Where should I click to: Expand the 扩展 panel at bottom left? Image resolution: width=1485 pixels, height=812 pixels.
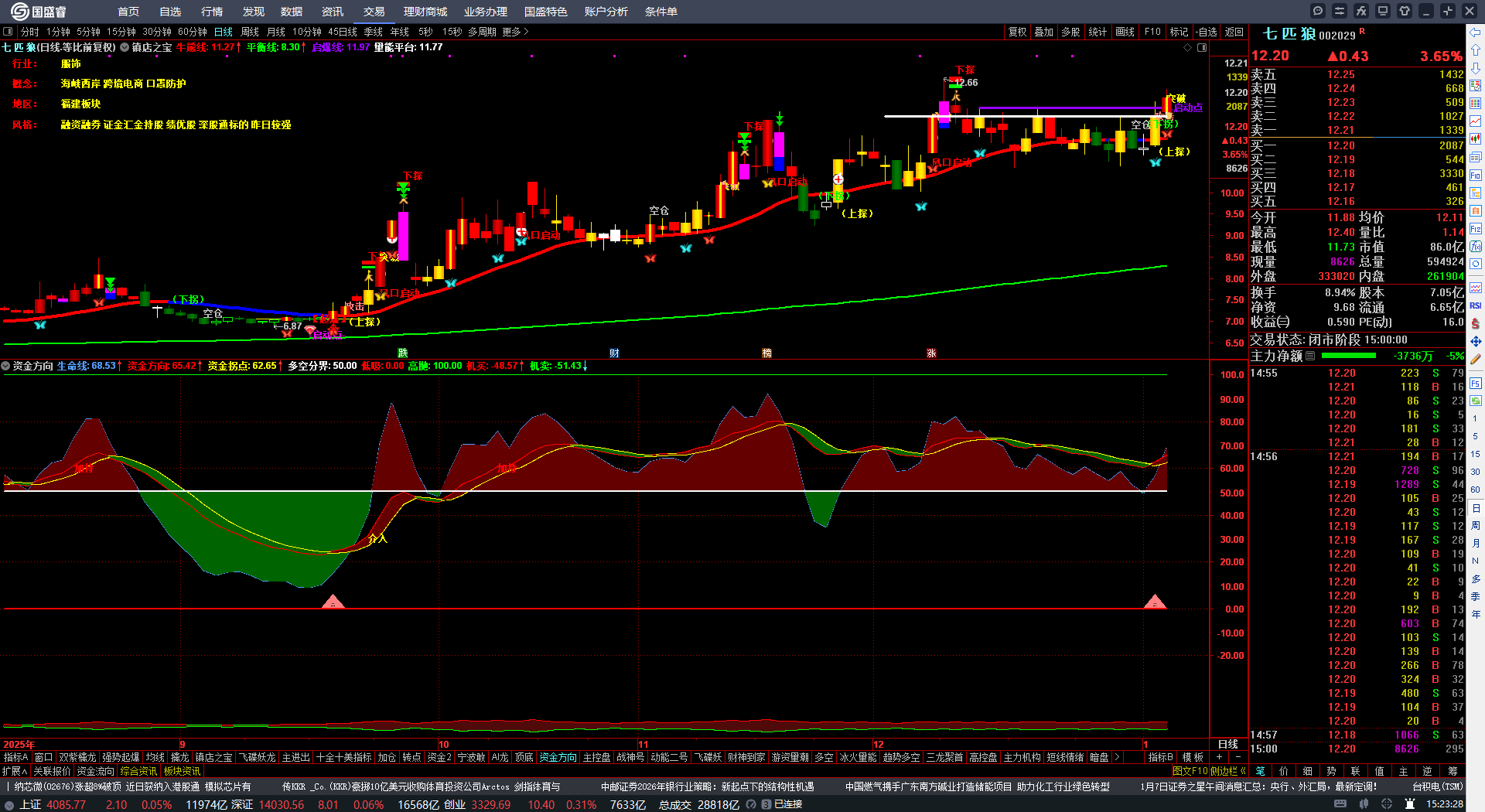[15, 771]
